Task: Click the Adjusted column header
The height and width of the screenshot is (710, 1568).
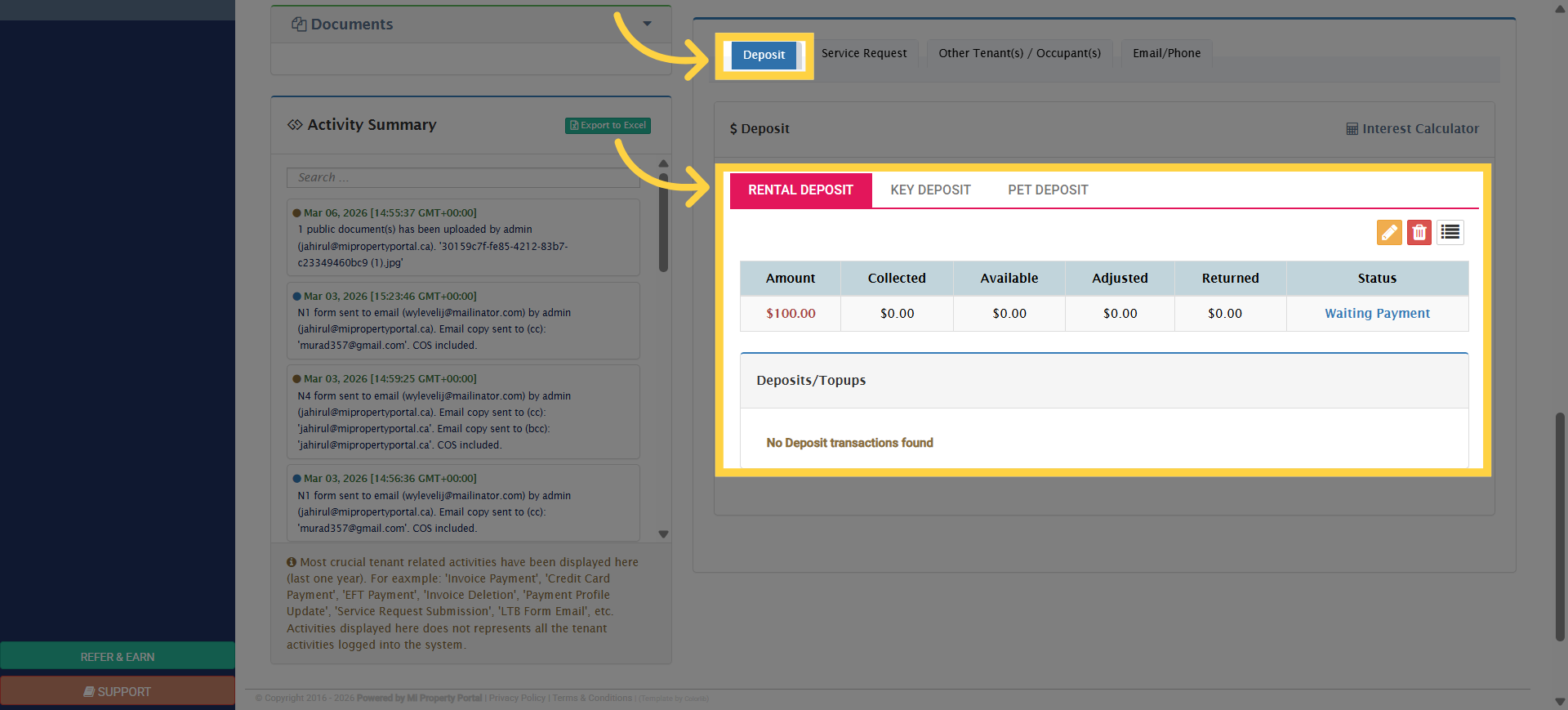Action: click(1120, 279)
